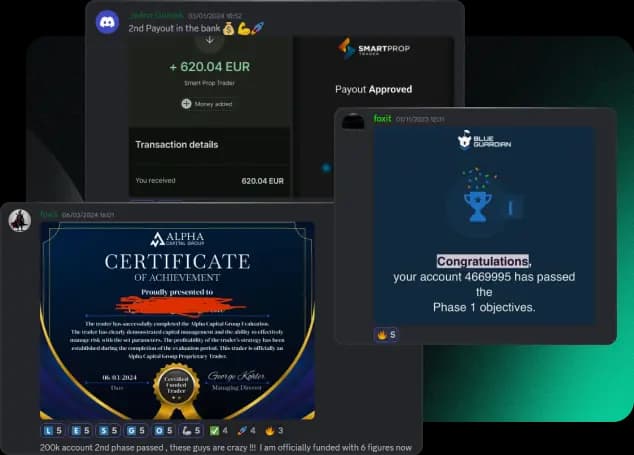The width and height of the screenshot is (634, 455).
Task: Click the 'You received' label
Action: (x=155, y=180)
